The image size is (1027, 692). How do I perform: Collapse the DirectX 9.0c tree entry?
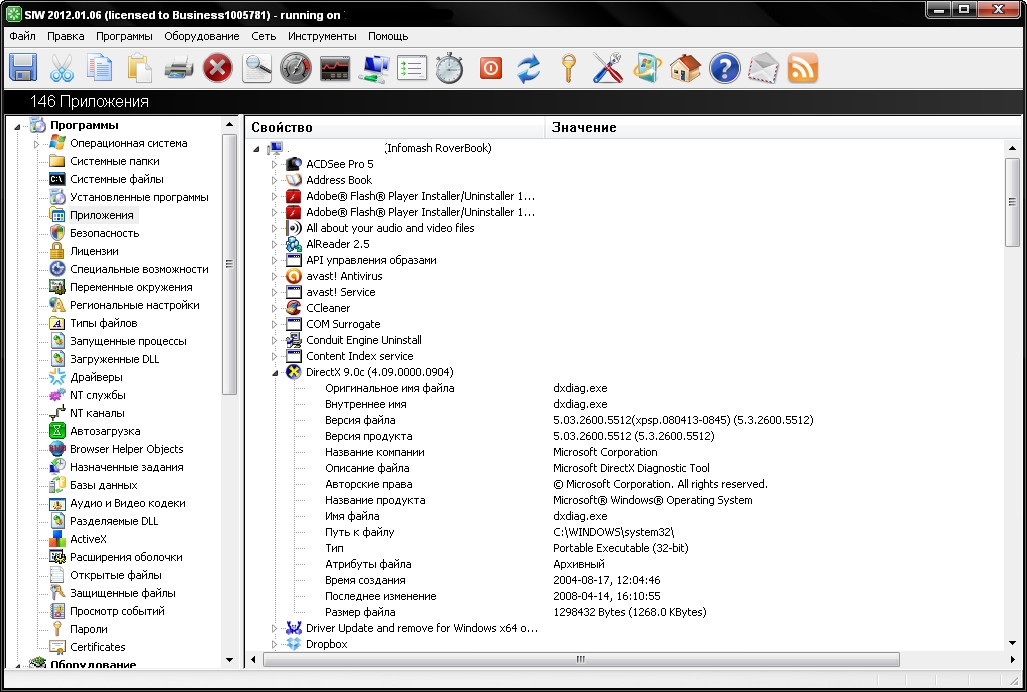(x=275, y=372)
